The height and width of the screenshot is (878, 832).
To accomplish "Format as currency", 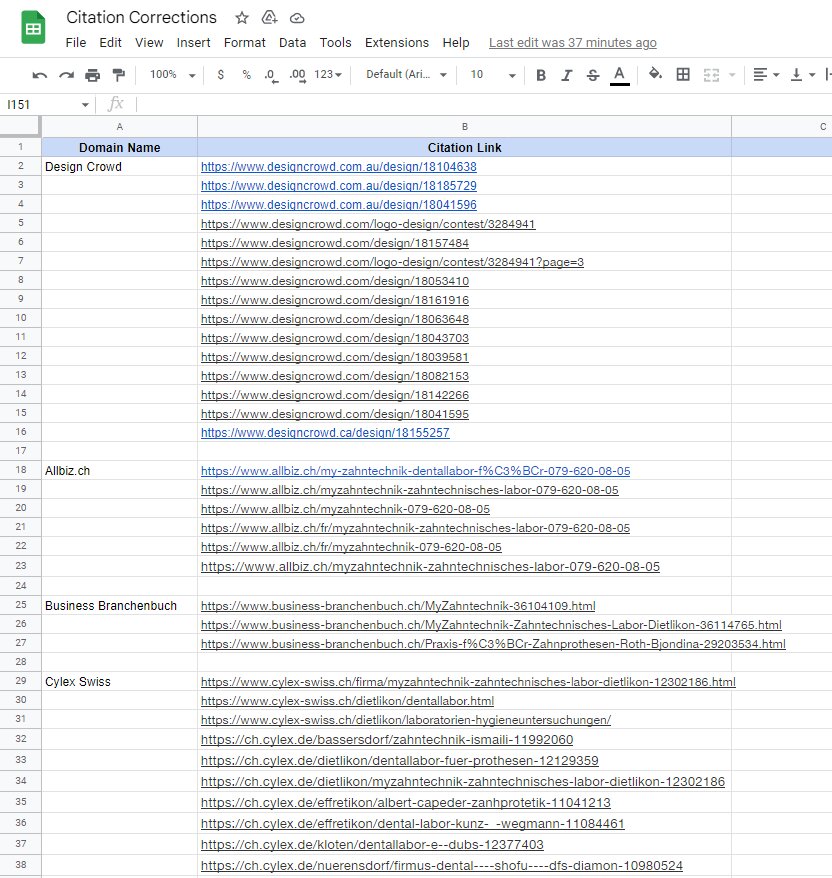I will (221, 74).
